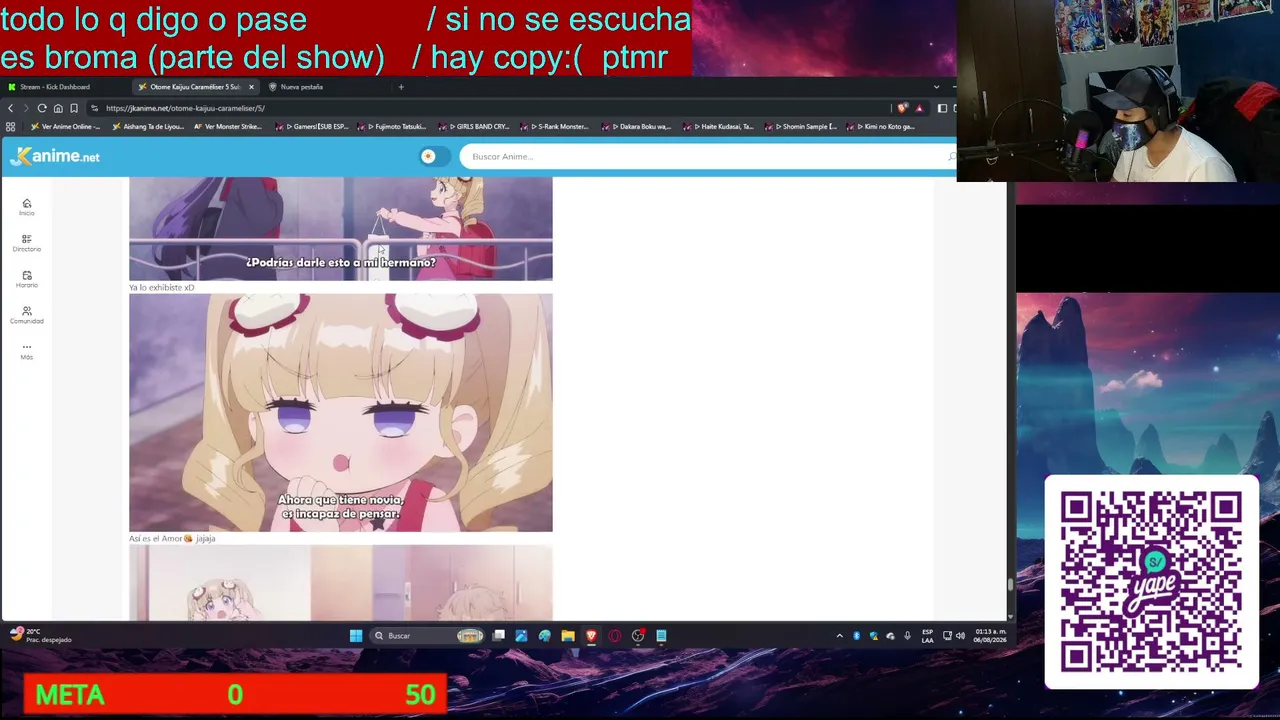
Task: Open the Opera browser taskbar icon
Action: coord(614,636)
